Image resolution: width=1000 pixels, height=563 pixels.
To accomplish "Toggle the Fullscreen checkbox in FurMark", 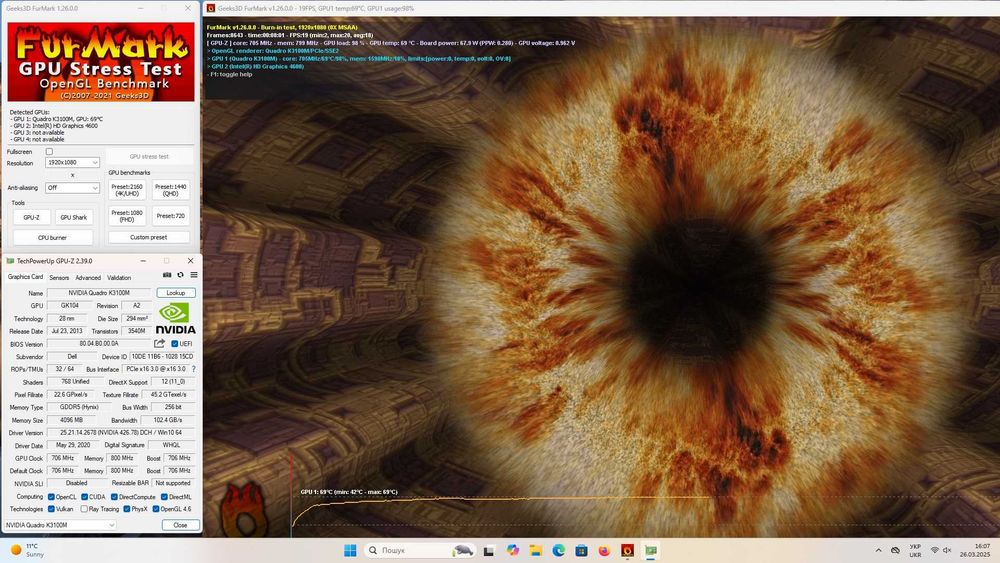I will click(x=49, y=152).
